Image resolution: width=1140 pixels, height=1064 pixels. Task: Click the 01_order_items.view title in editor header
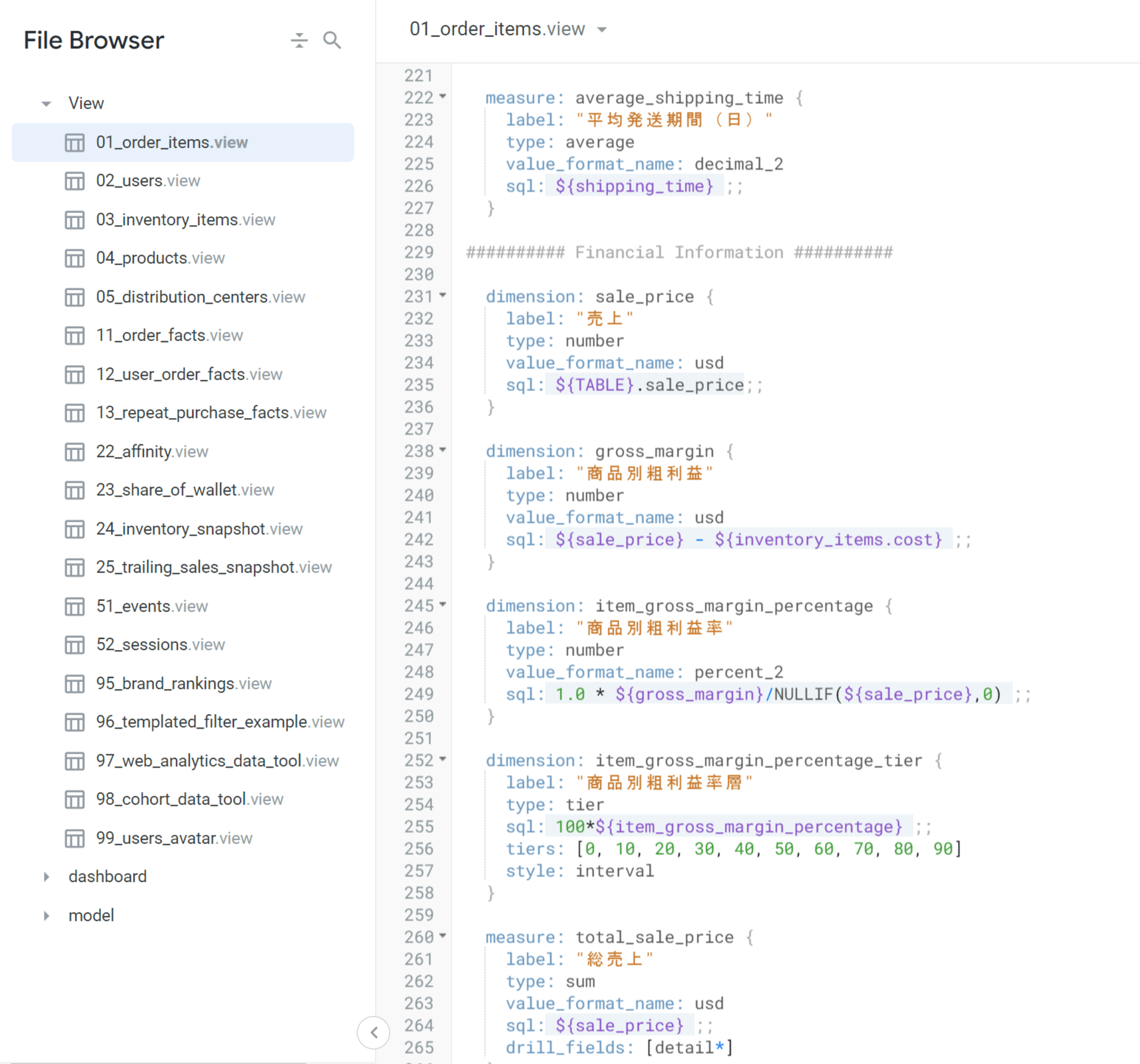pyautogui.click(x=497, y=29)
